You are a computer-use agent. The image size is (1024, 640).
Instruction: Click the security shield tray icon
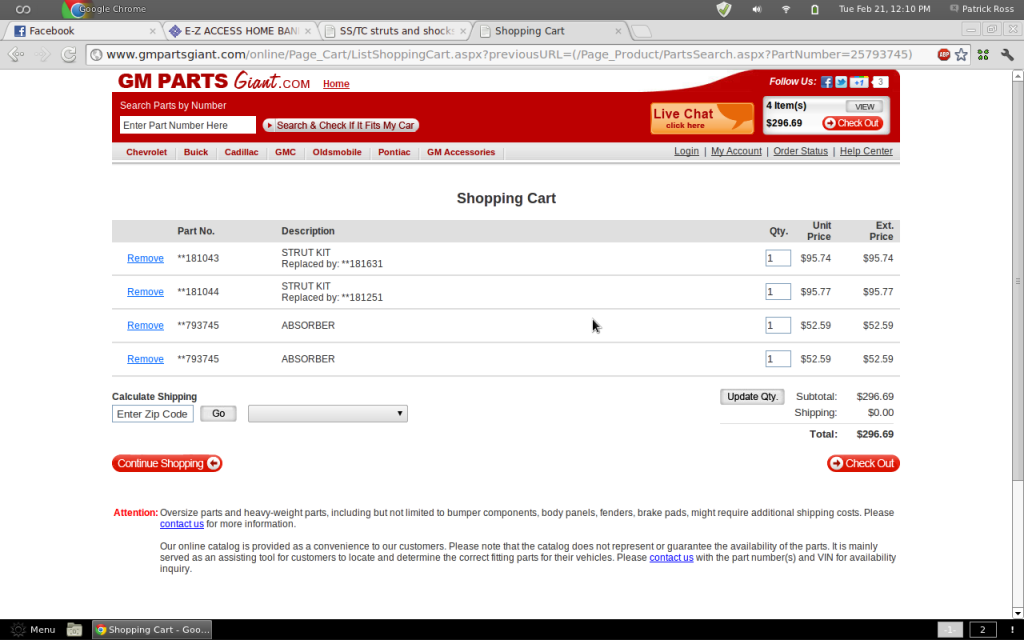(x=724, y=9)
